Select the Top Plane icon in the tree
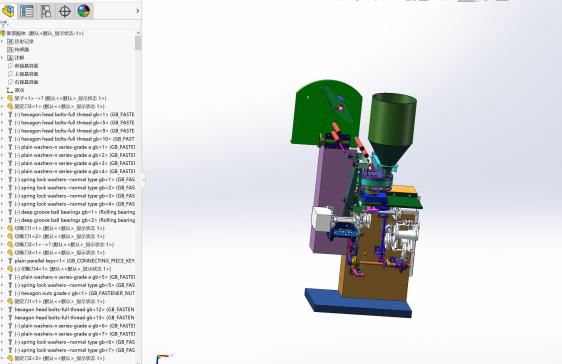 click(x=10, y=74)
